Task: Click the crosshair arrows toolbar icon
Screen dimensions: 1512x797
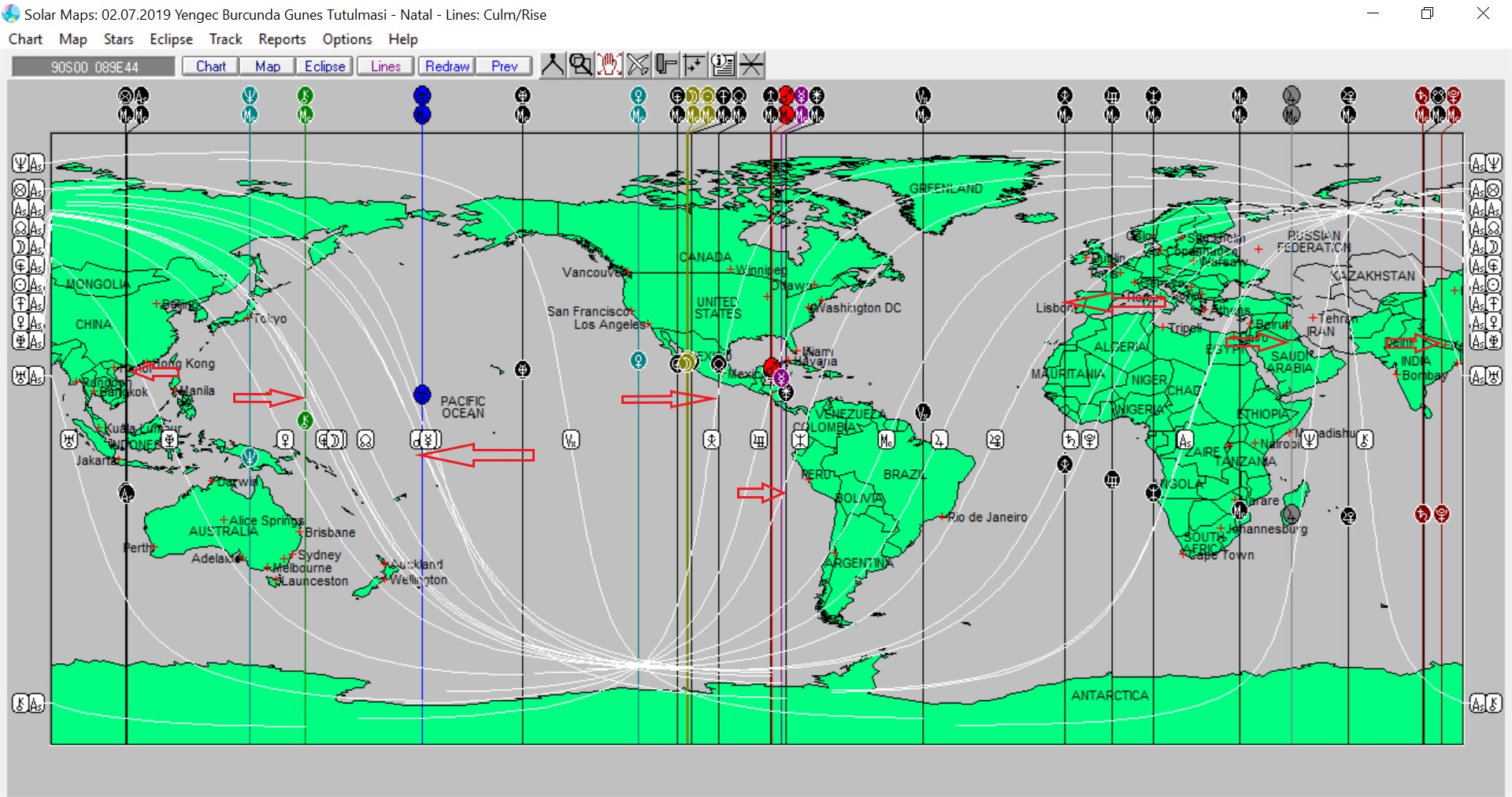Action: click(695, 65)
